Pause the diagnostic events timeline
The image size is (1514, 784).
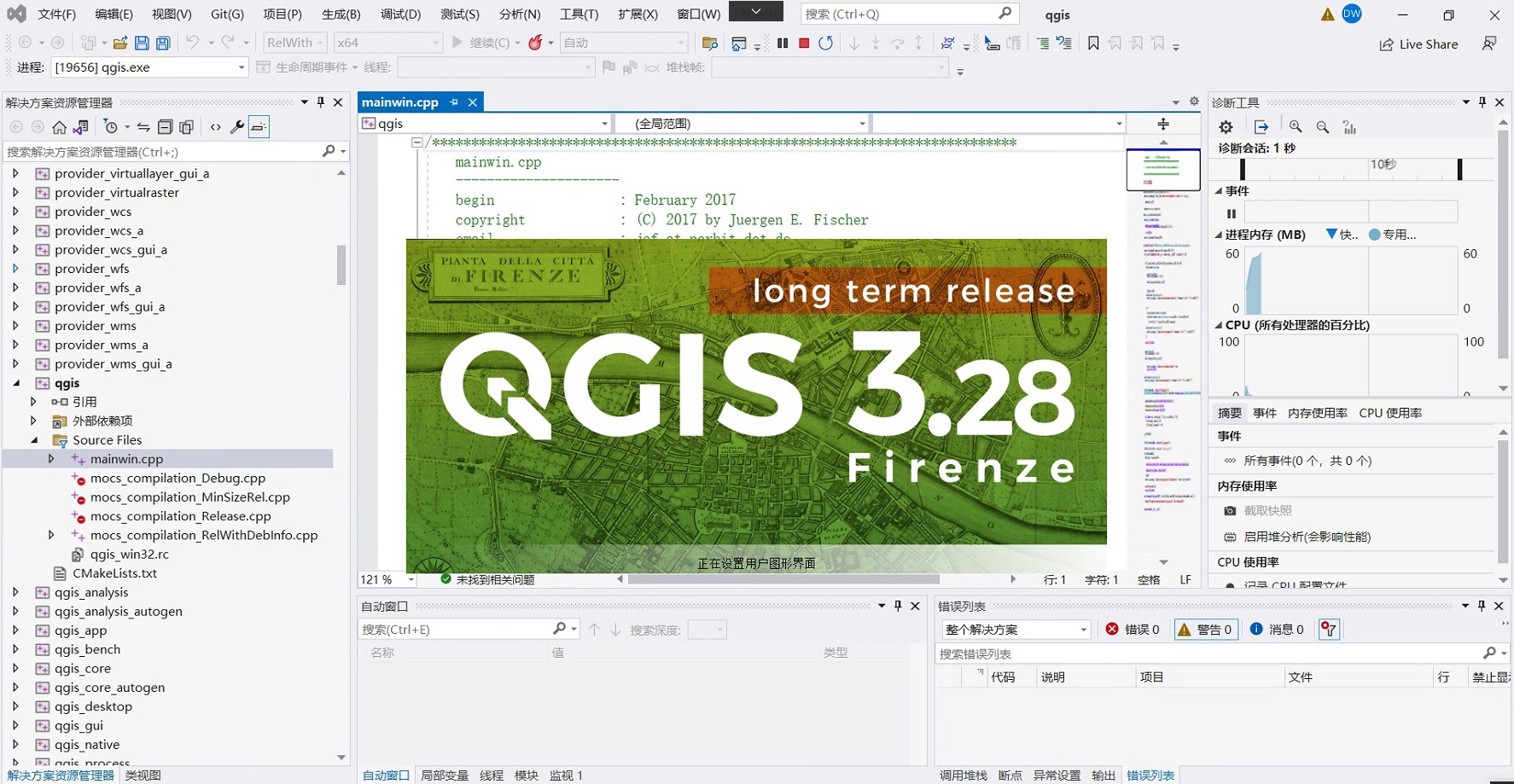(x=1231, y=214)
